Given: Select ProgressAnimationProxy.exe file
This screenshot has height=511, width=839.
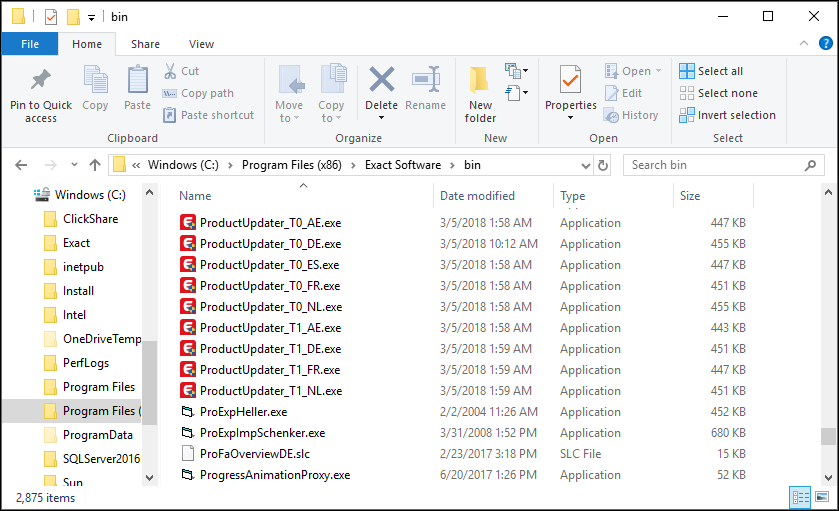Looking at the screenshot, I should pyautogui.click(x=275, y=475).
